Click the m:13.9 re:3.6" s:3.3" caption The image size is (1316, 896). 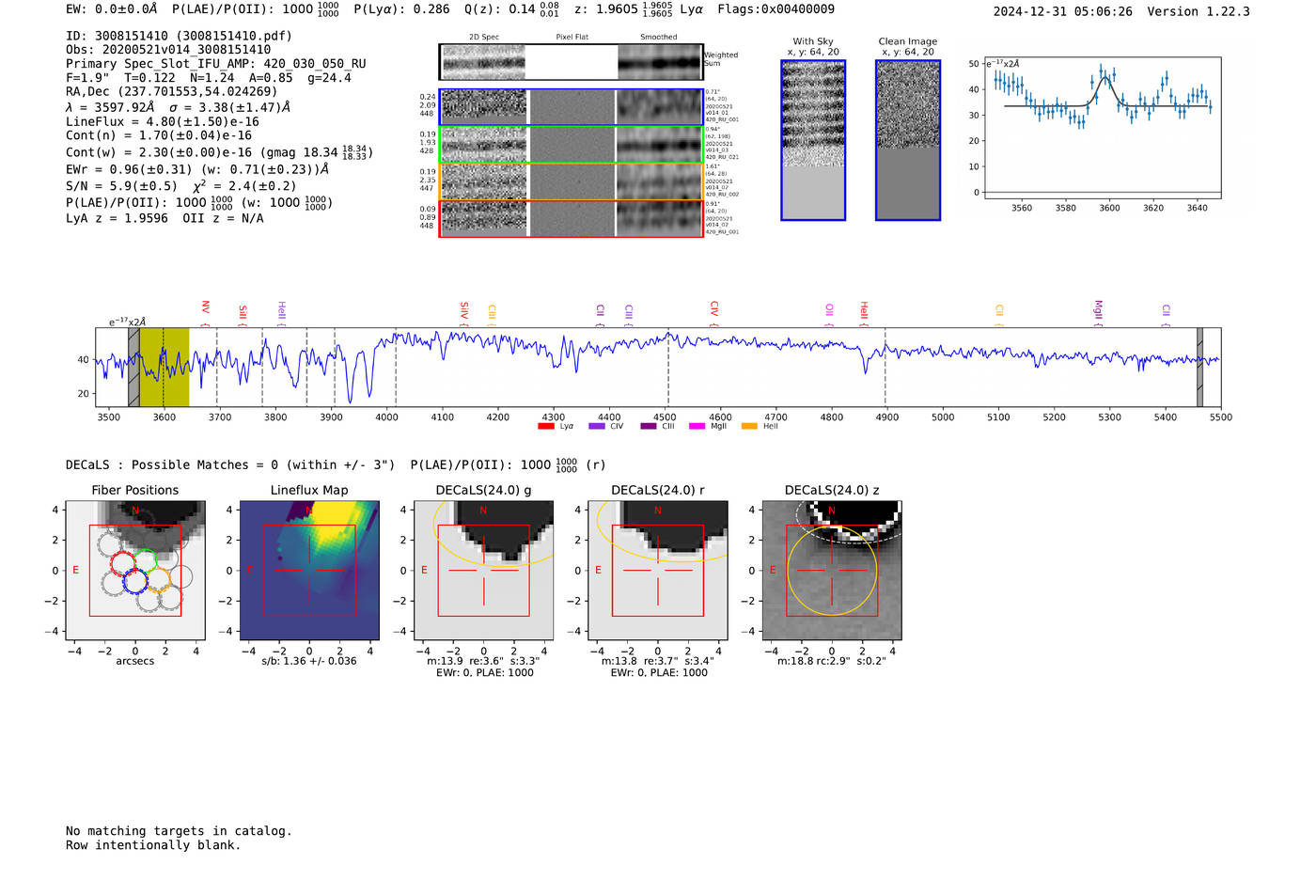point(483,661)
